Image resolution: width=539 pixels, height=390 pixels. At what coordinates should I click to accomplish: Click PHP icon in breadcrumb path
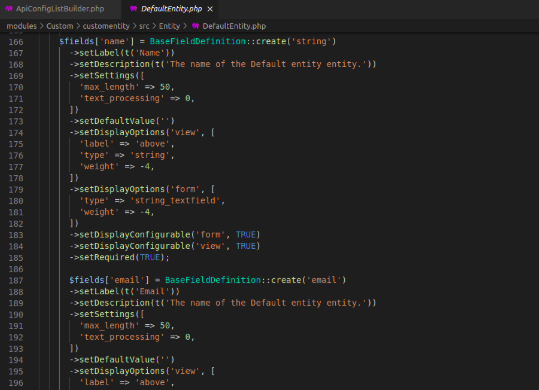[195, 26]
